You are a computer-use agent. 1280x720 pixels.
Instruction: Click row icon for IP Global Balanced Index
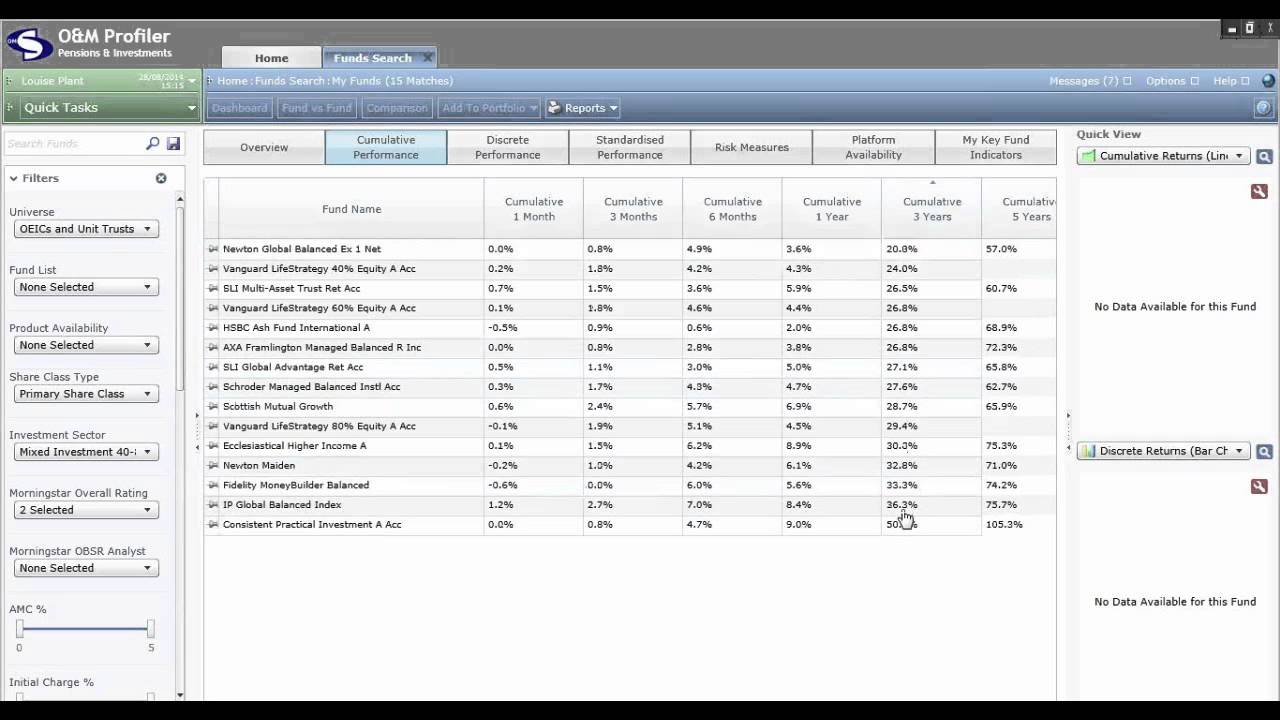click(212, 505)
